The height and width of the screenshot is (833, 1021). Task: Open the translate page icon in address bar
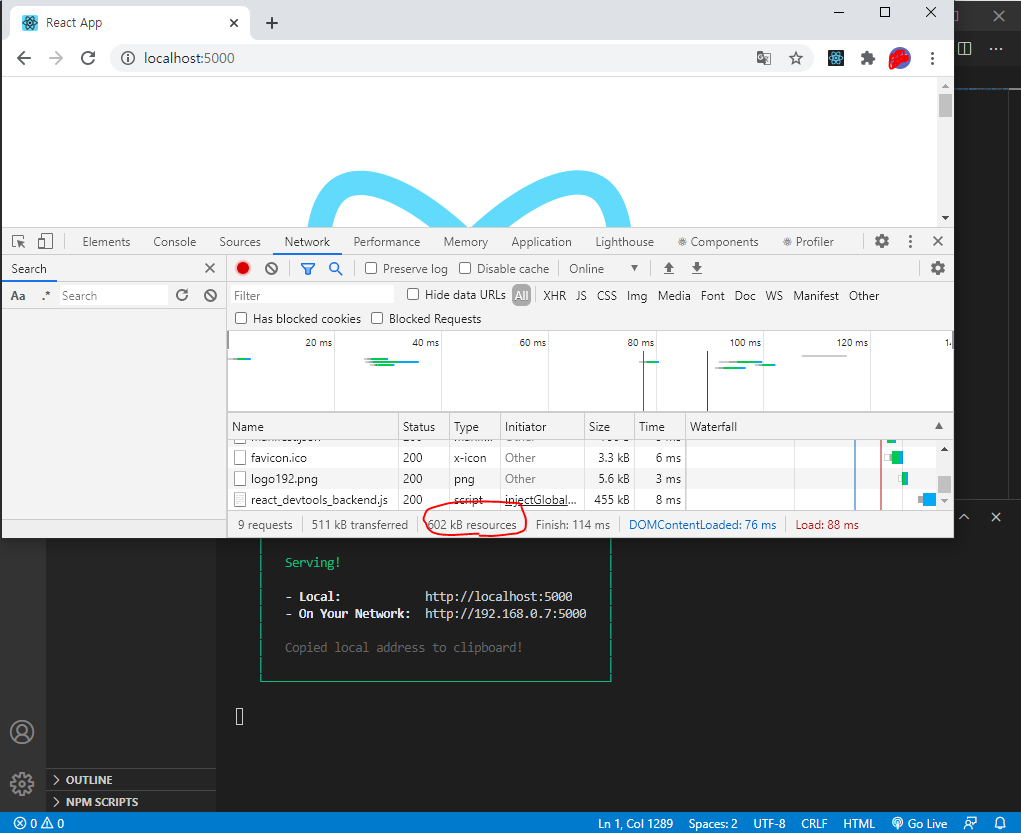point(764,59)
